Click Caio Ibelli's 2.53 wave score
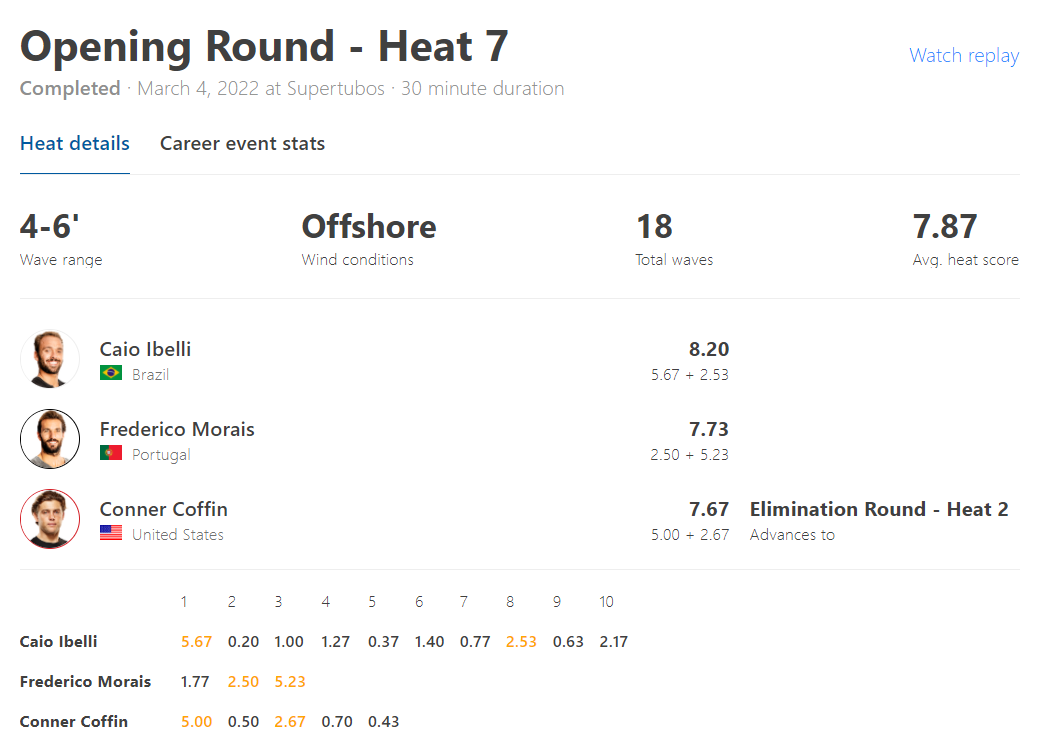This screenshot has width=1042, height=756. click(521, 642)
